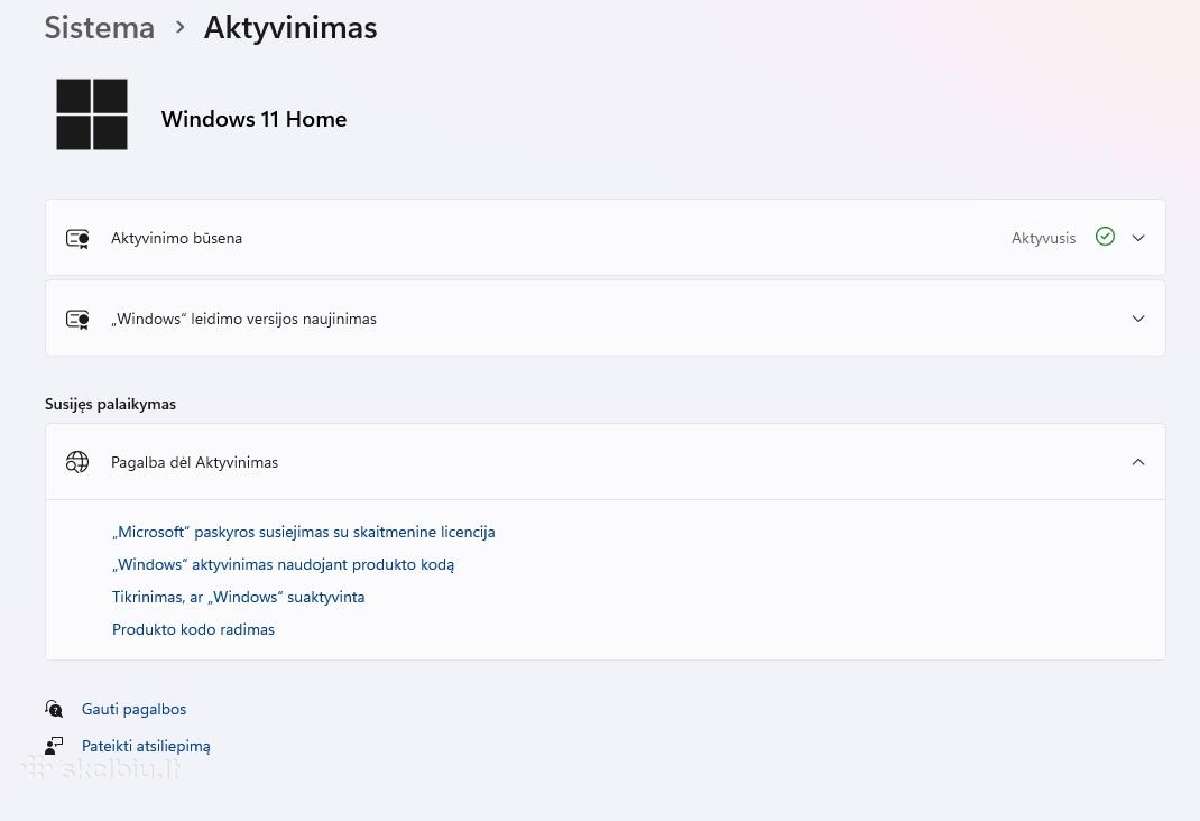Click the green activation checkmark icon
Image resolution: width=1200 pixels, height=821 pixels.
(x=1105, y=237)
